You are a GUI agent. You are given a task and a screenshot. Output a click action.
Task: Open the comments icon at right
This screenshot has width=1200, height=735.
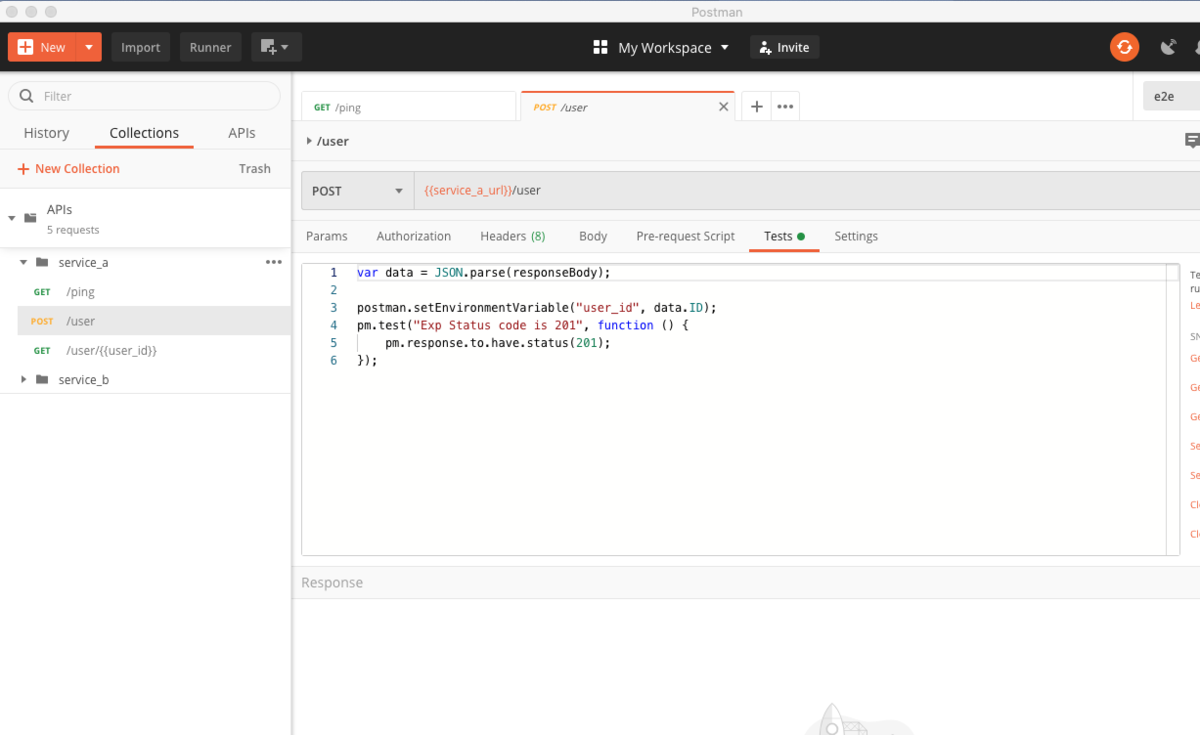pos(1192,141)
